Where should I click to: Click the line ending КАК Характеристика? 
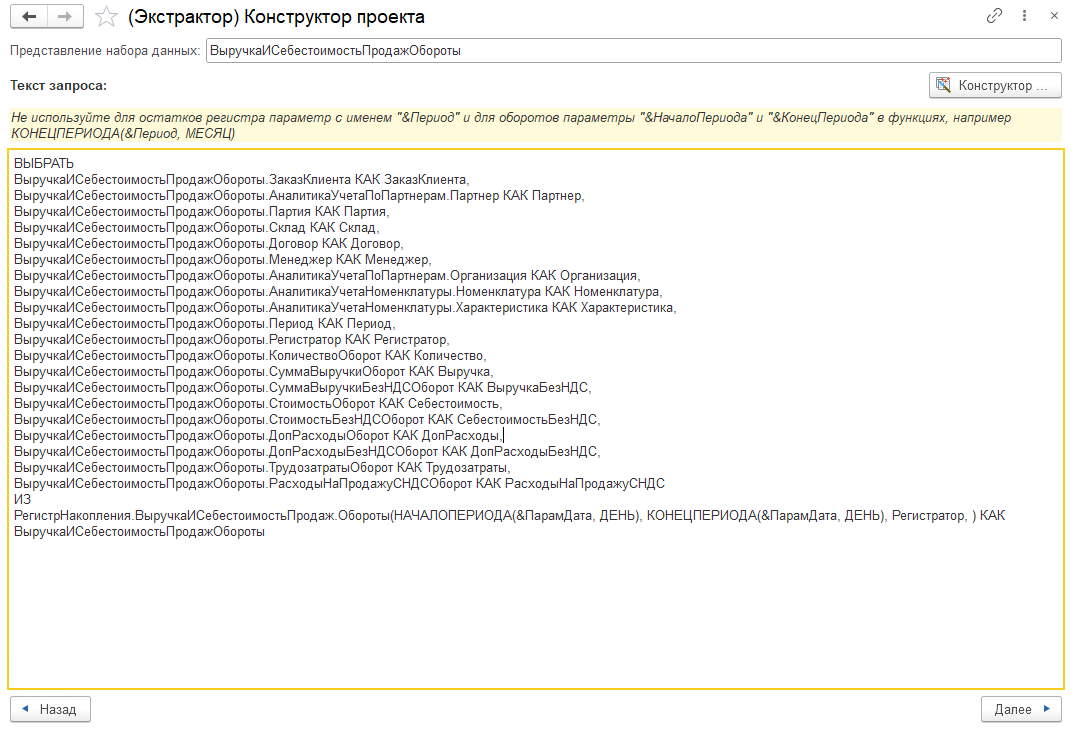tap(345, 307)
